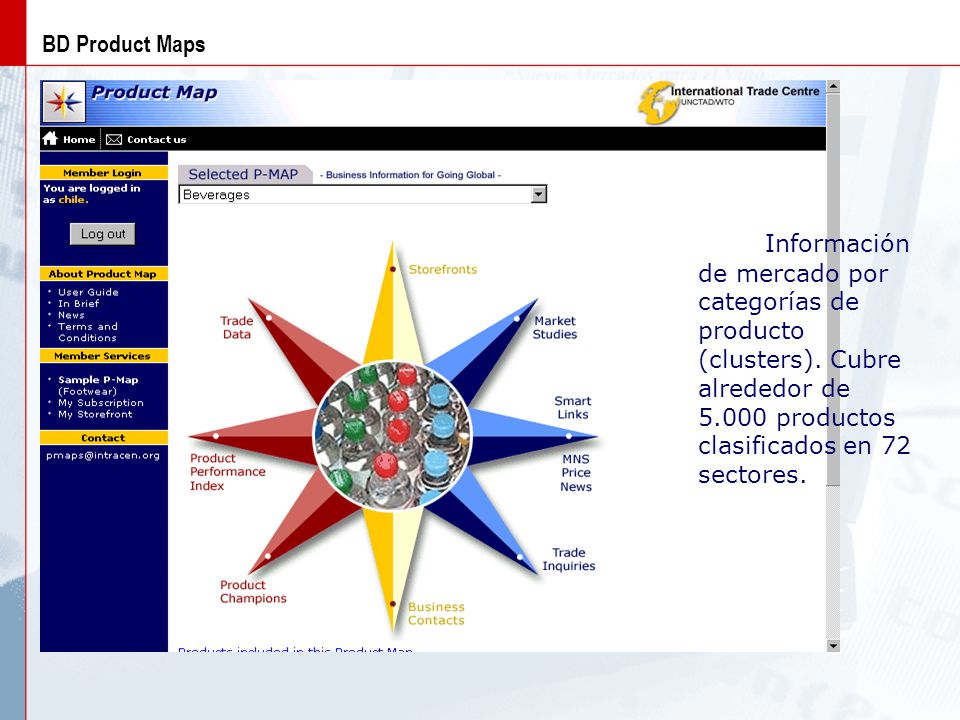Click the bottled beverages center image
Screen dimensions: 960x720
(392, 435)
